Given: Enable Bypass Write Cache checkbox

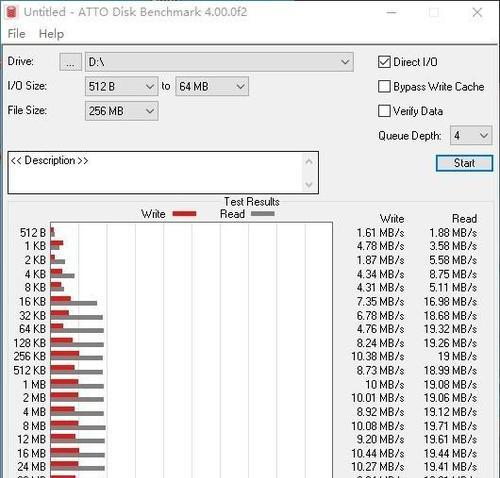Looking at the screenshot, I should click(384, 87).
